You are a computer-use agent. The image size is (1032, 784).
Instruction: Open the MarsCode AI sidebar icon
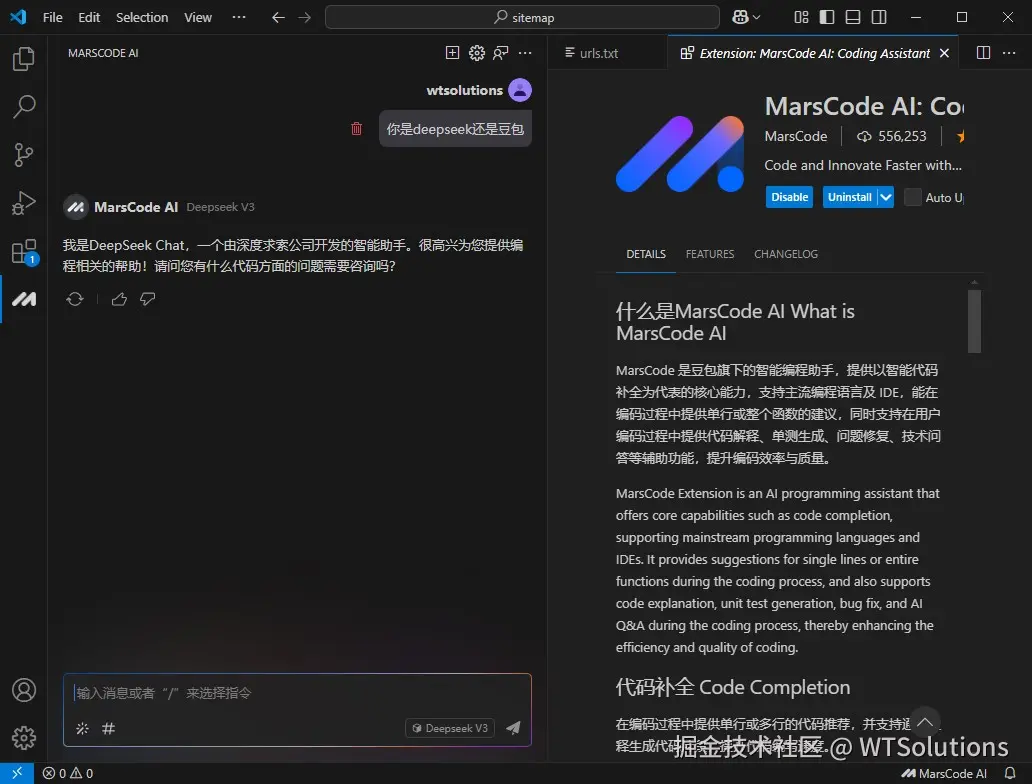click(x=22, y=298)
